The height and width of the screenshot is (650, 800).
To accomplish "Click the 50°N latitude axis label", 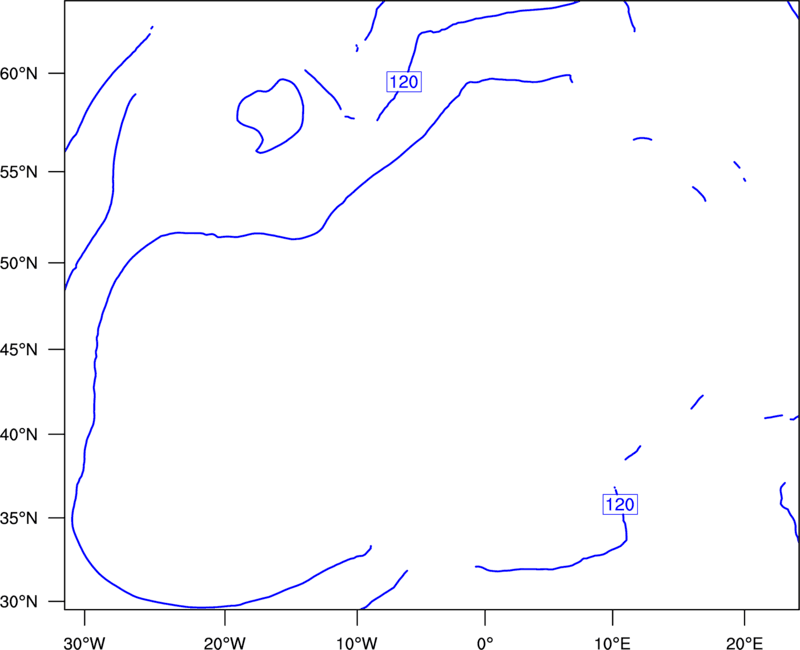I will [x=19, y=263].
